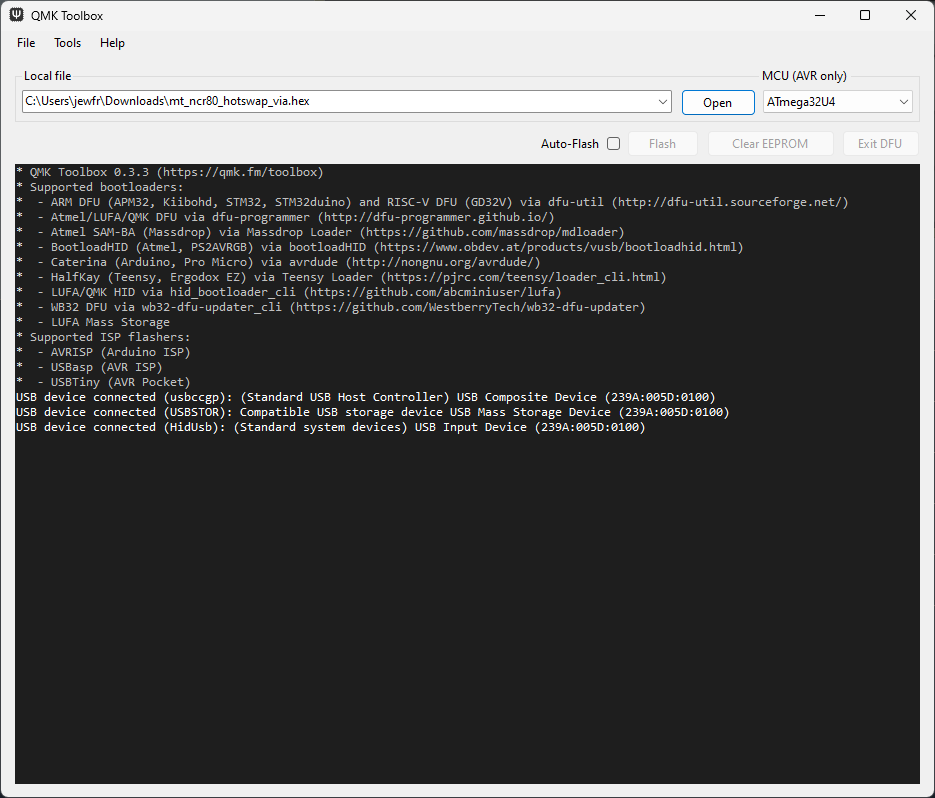Click the Flash button
Viewport: 935px width, 798px height.
tap(662, 144)
